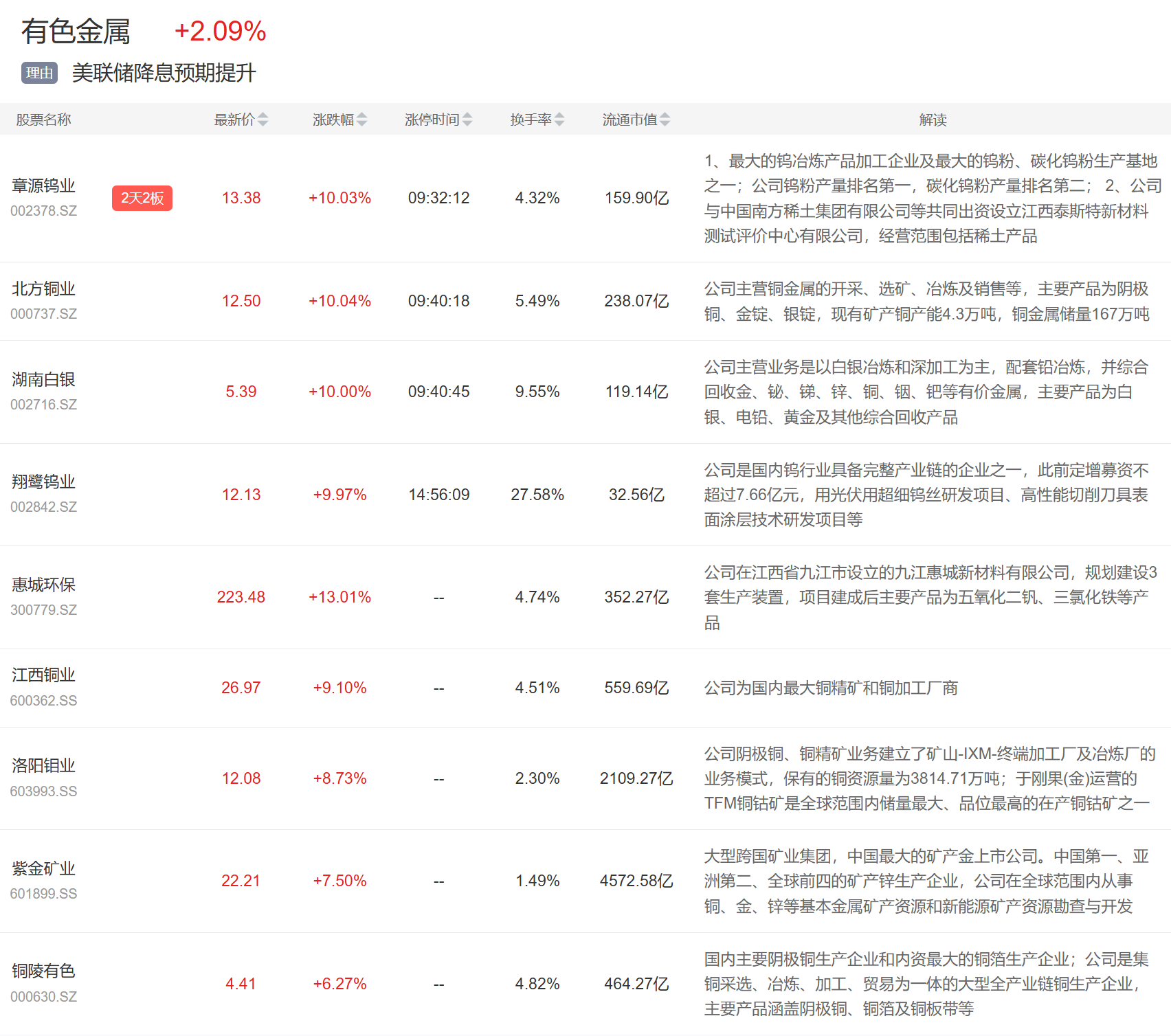Open stock 惠城环保
Image resolution: width=1171 pixels, height=1036 pixels.
pos(43,585)
